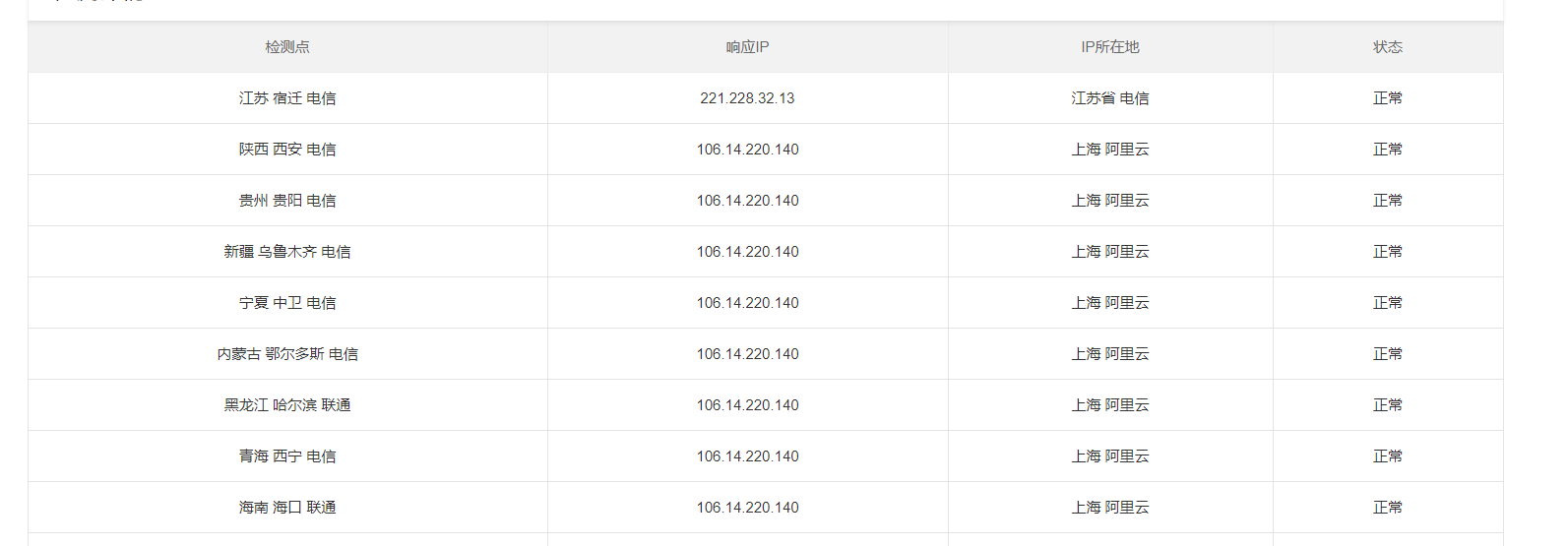The width and height of the screenshot is (1568, 546).
Task: Click the IP address 221.228.32.13
Action: point(747,98)
